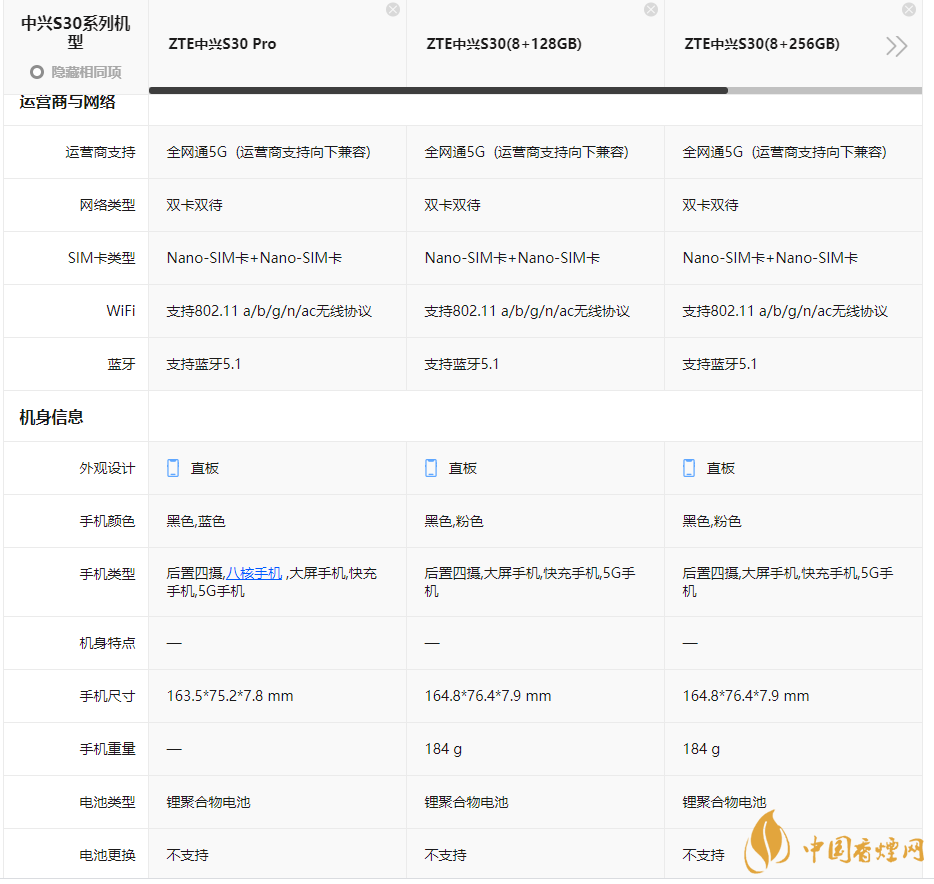Viewport: 934px width, 884px height.
Task: Click the ZTE中兴S30(8+256GB) column header
Action: pyautogui.click(x=761, y=44)
